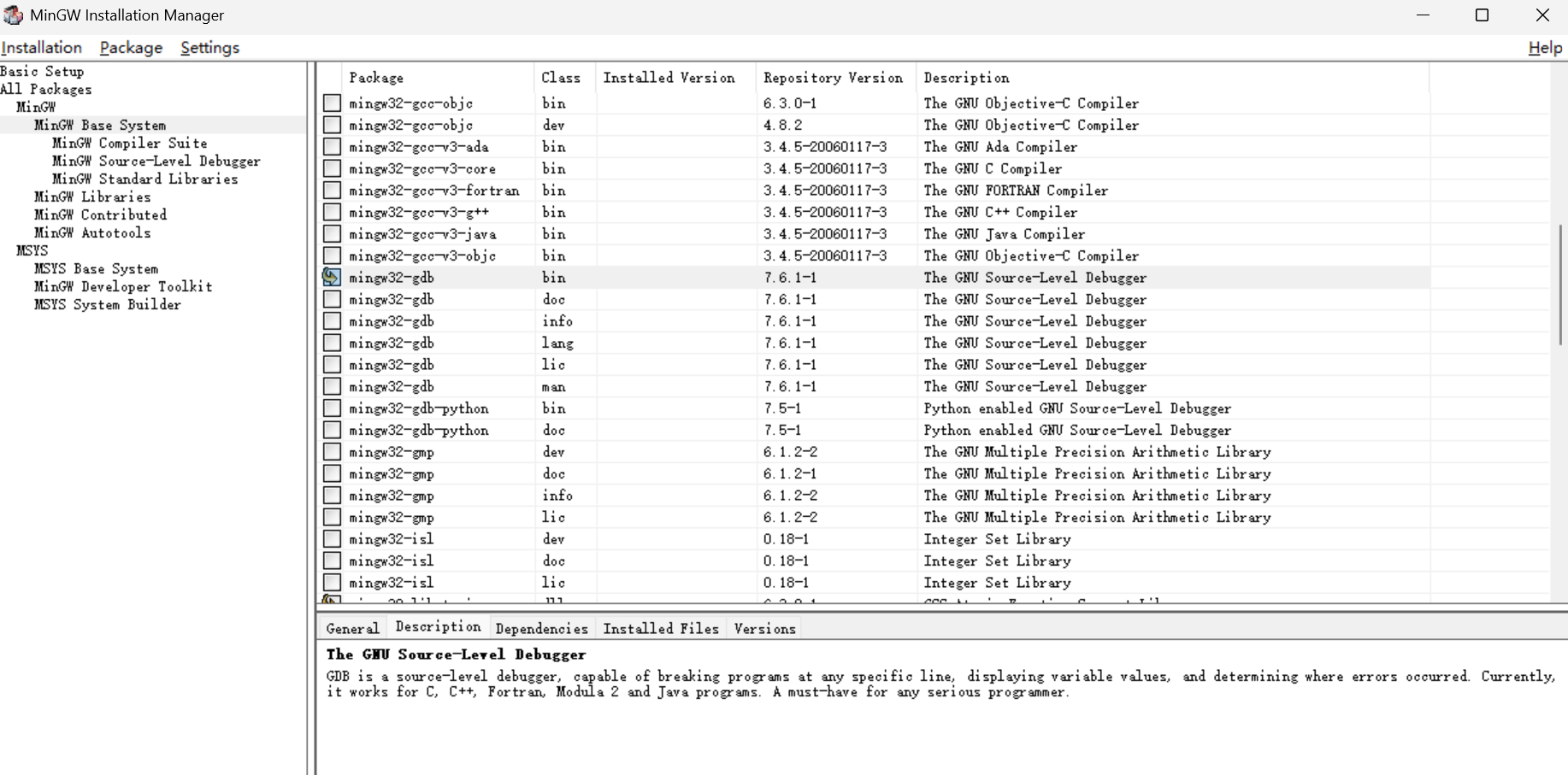Sort by the Installed Version column header
The width and height of the screenshot is (1568, 775).
point(675,78)
